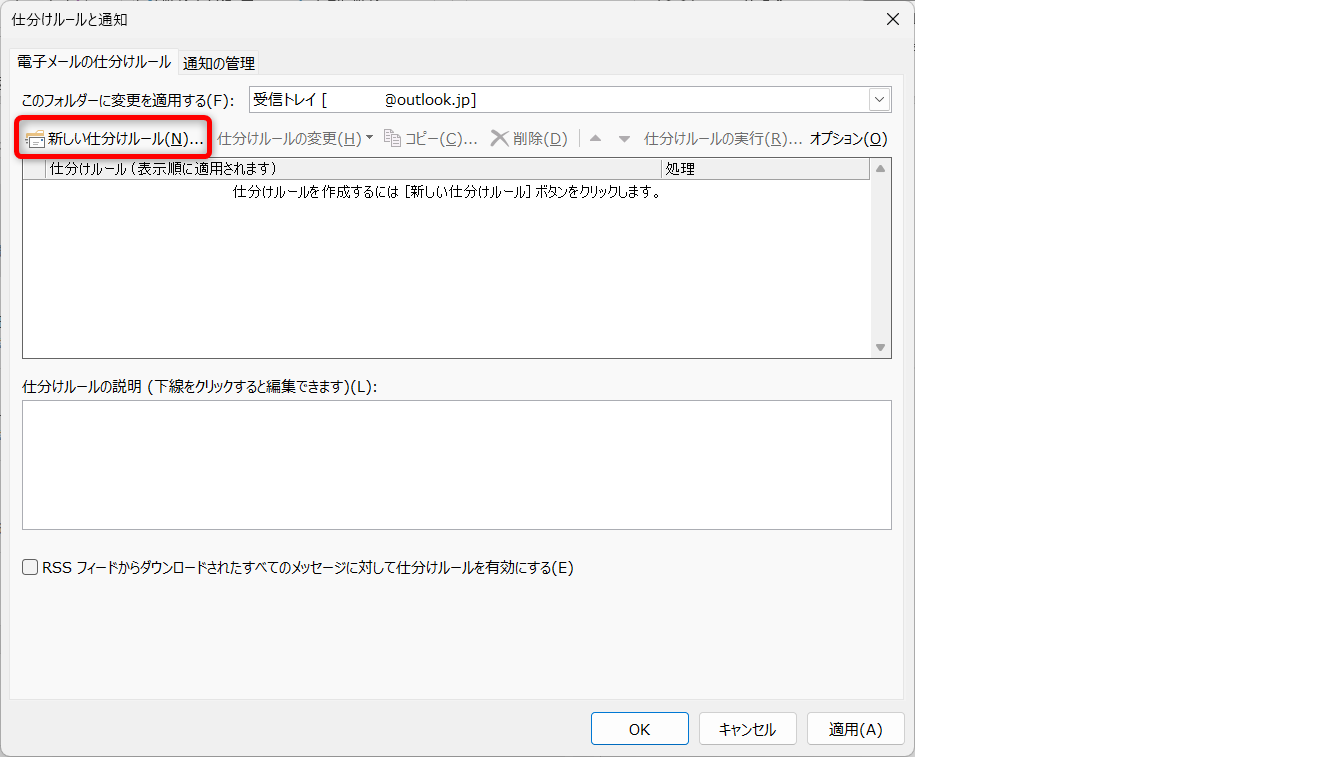Open オプション (Options)

point(848,139)
